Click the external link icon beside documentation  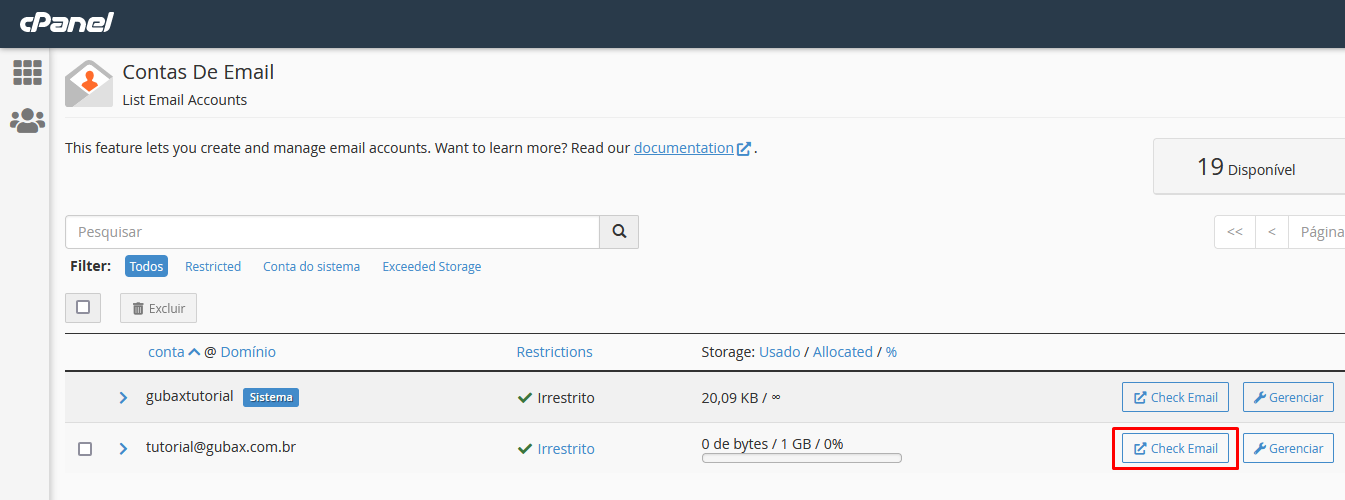pyautogui.click(x=744, y=149)
